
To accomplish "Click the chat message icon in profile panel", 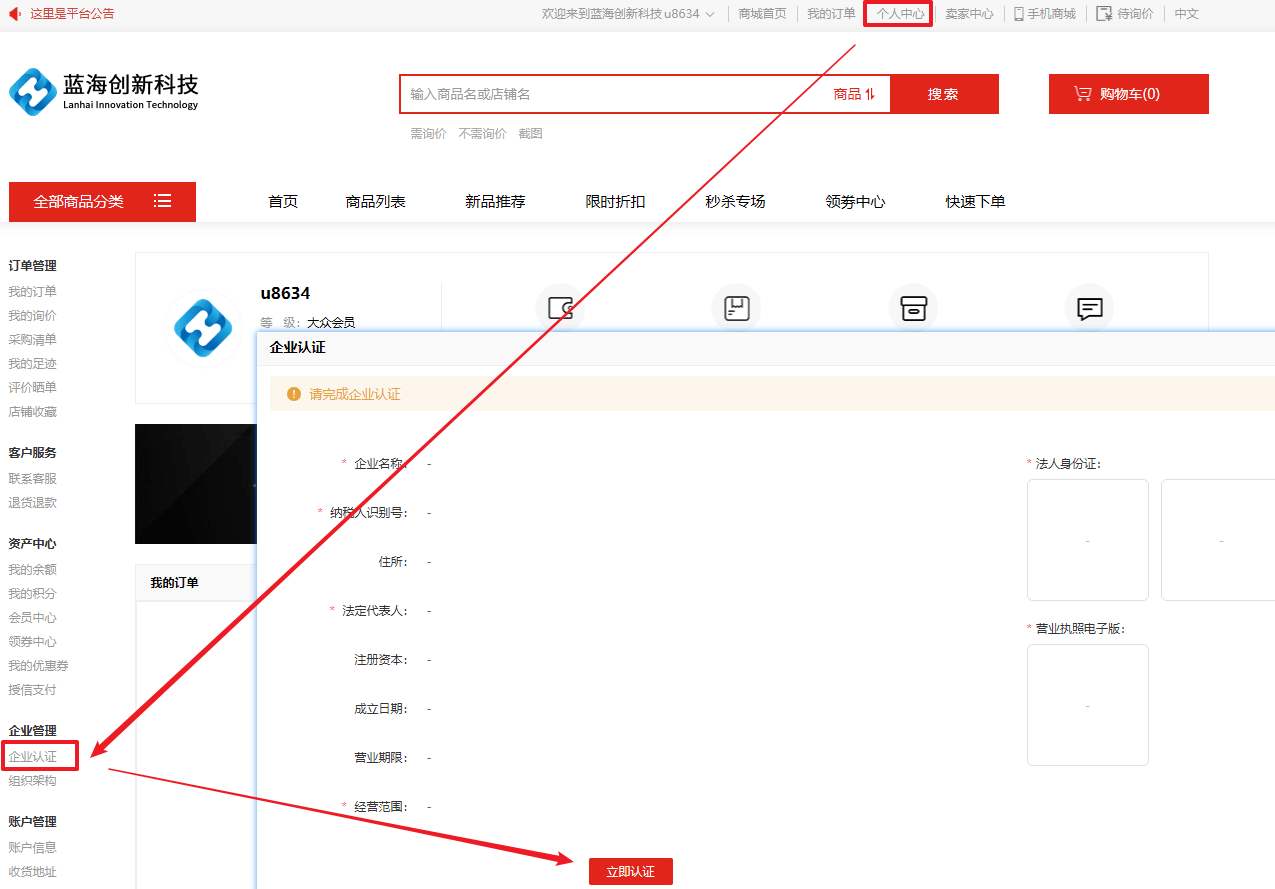I will 1090,308.
